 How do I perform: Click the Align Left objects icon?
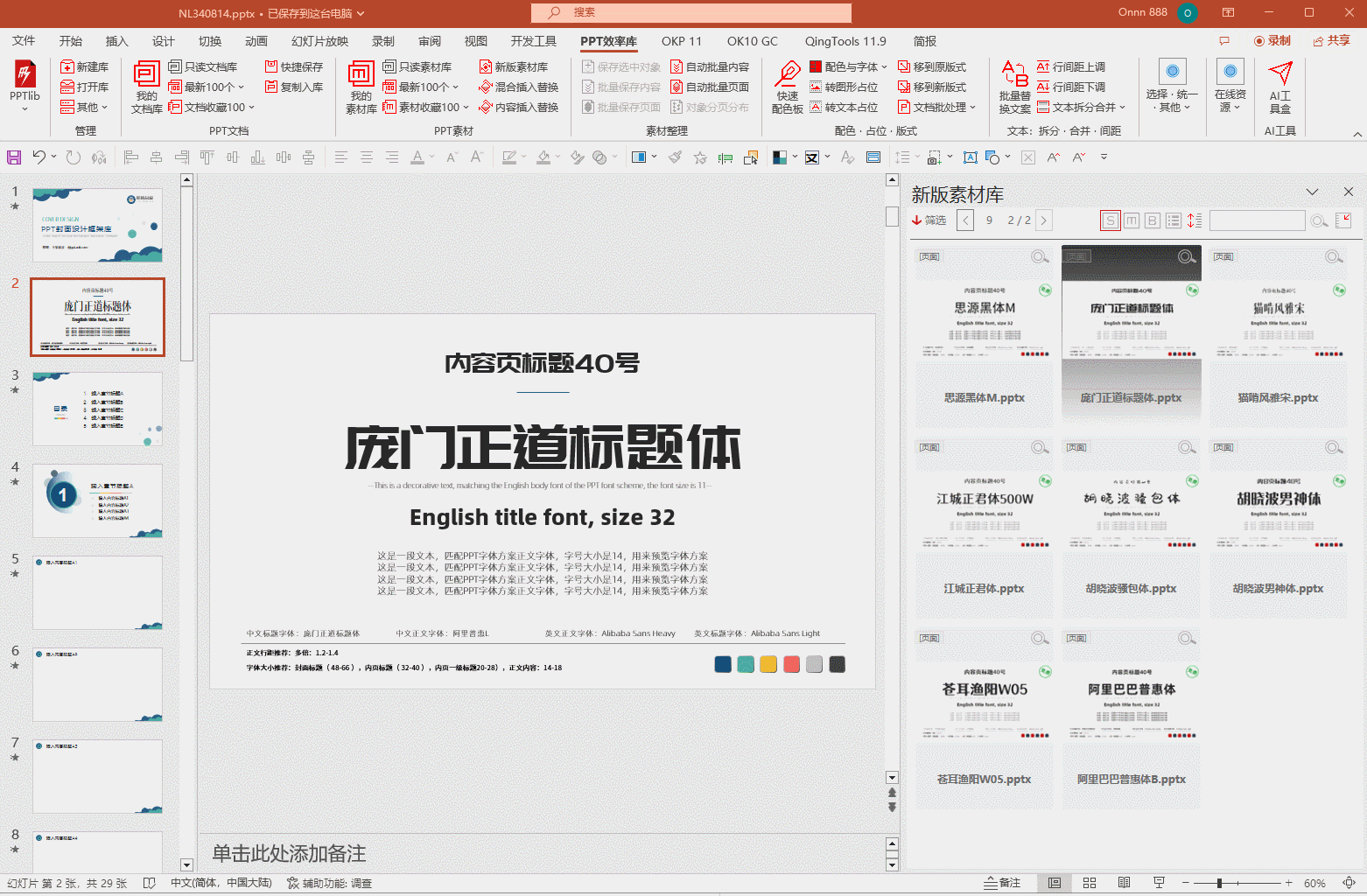pyautogui.click(x=131, y=157)
